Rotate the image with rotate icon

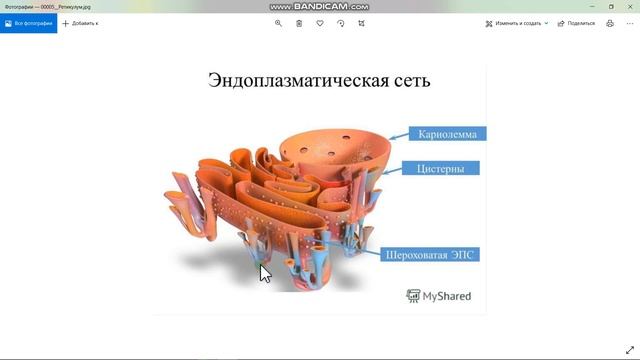341,23
